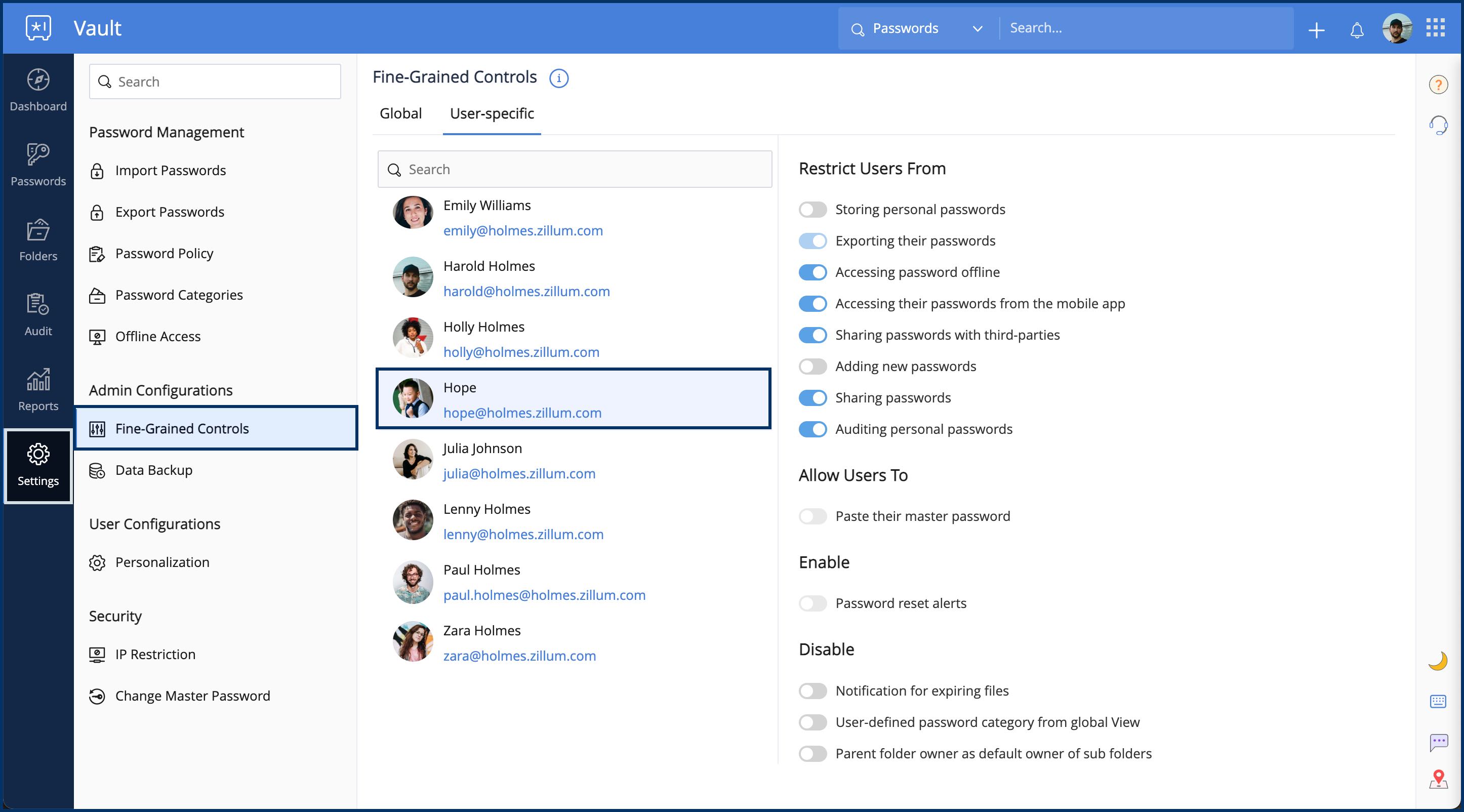The width and height of the screenshot is (1464, 812).
Task: Enable Notification for expiring files toggle
Action: (812, 691)
